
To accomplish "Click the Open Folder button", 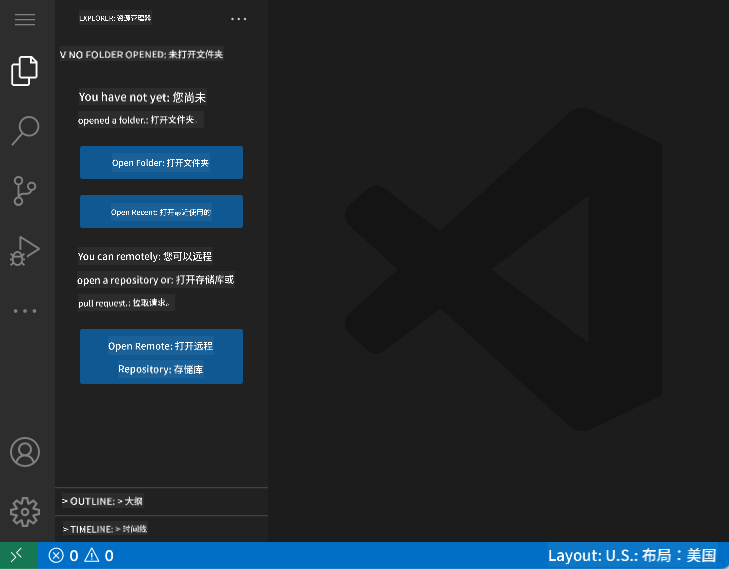I will (x=161, y=163).
